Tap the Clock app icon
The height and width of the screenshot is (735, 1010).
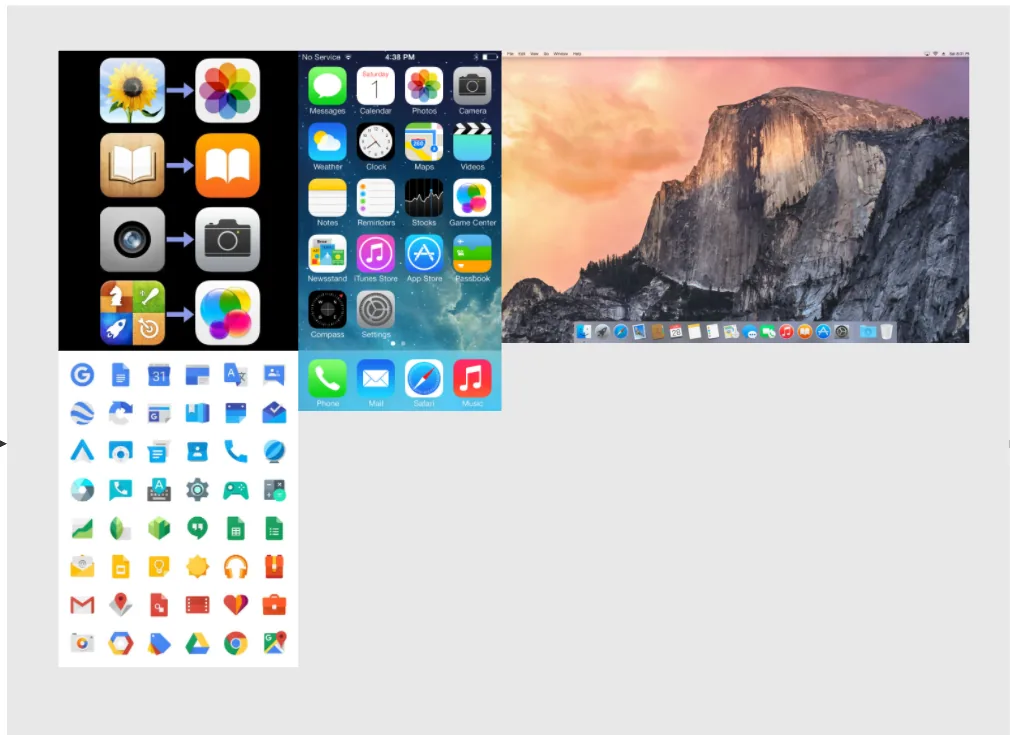376,142
